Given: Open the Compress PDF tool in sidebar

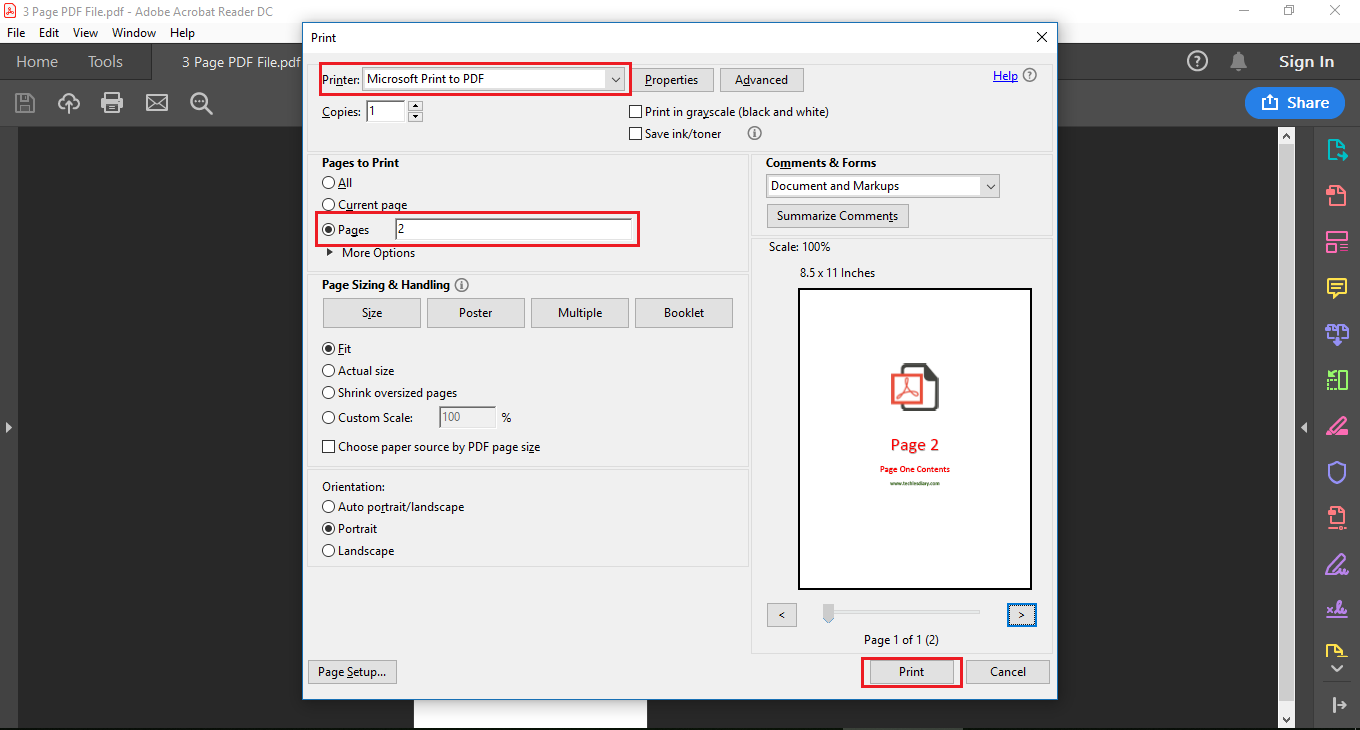Looking at the screenshot, I should pyautogui.click(x=1337, y=380).
